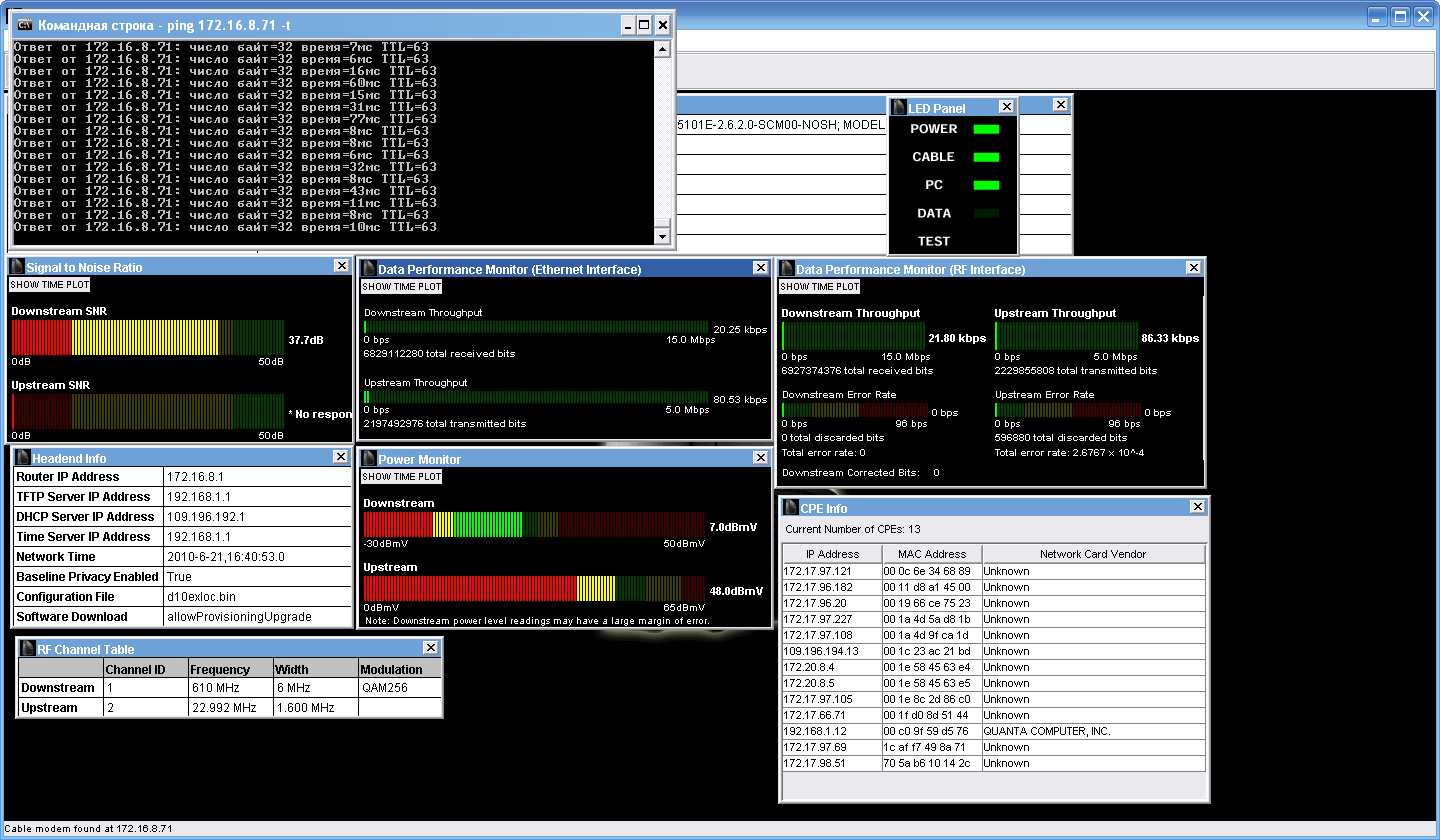Close the CPE Info window
Screen dimensions: 1440x840
tap(1198, 507)
